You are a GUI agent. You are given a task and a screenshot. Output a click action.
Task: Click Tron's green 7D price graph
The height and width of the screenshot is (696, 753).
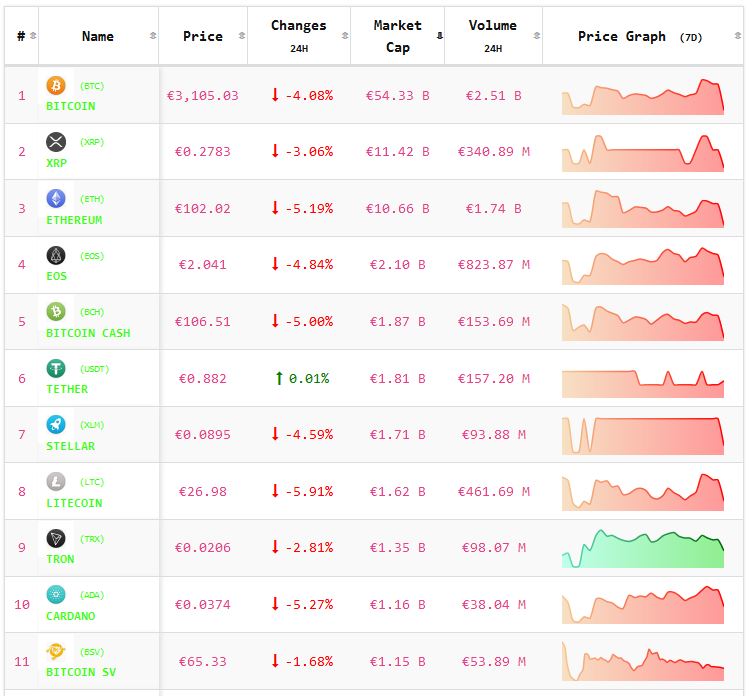click(642, 549)
